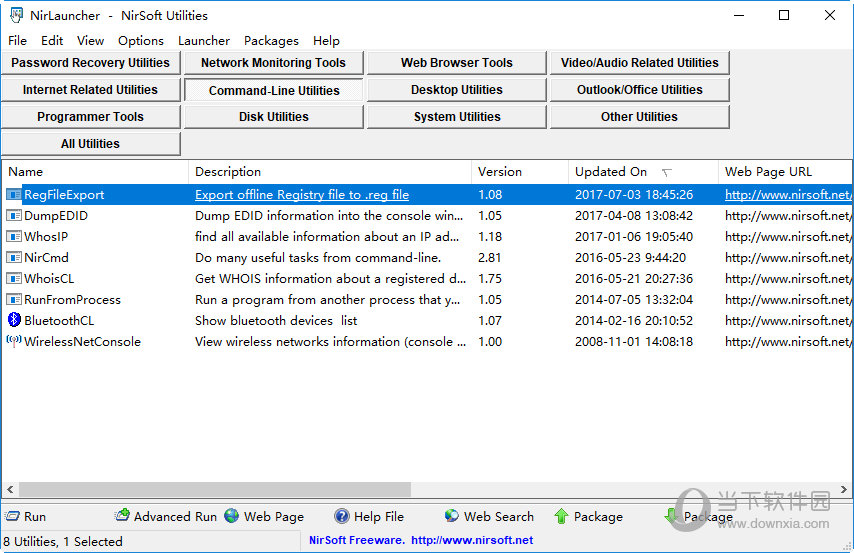Viewport: 854px width, 553px height.
Task: Sort list by Description column header
Action: click(x=330, y=172)
